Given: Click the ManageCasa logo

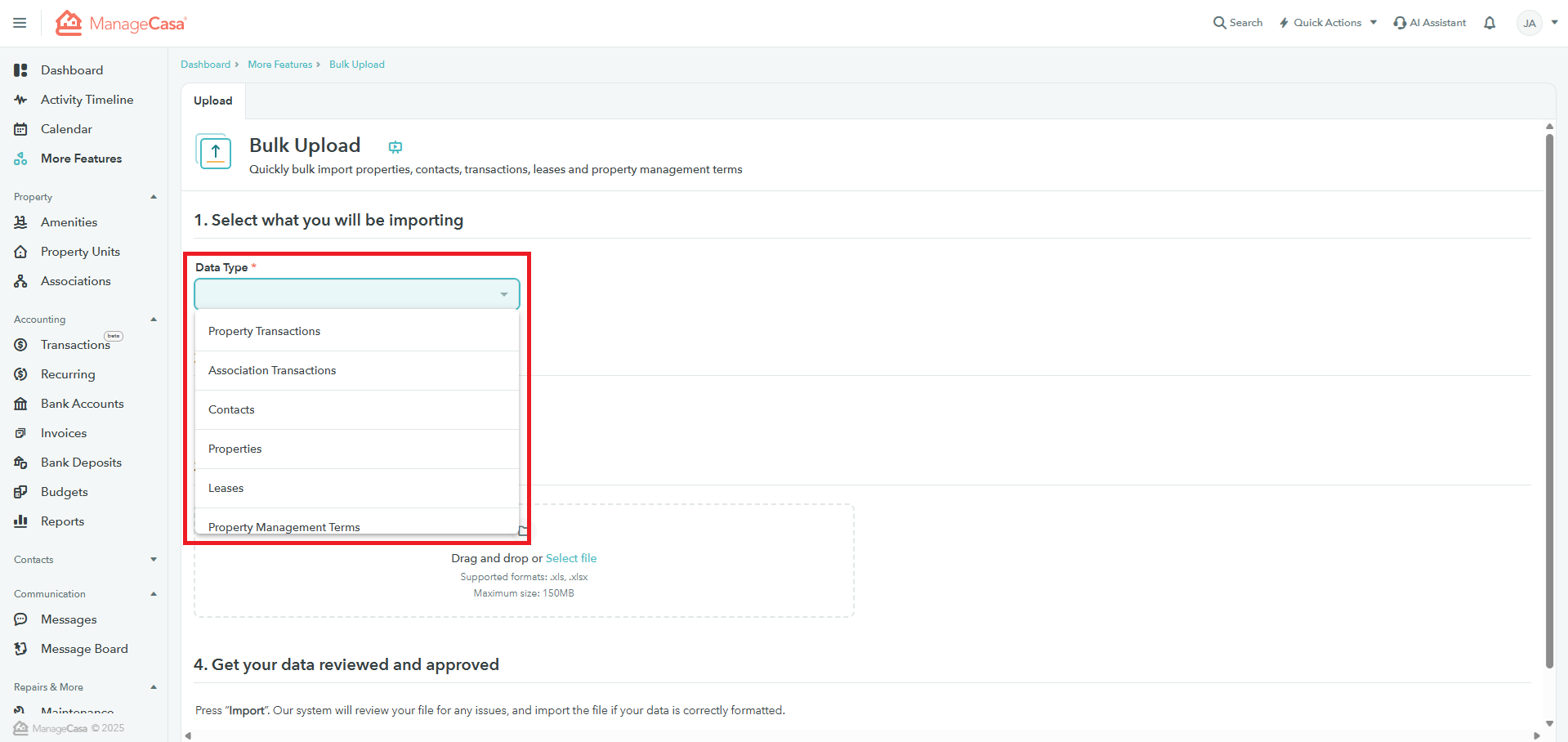Looking at the screenshot, I should pyautogui.click(x=121, y=23).
